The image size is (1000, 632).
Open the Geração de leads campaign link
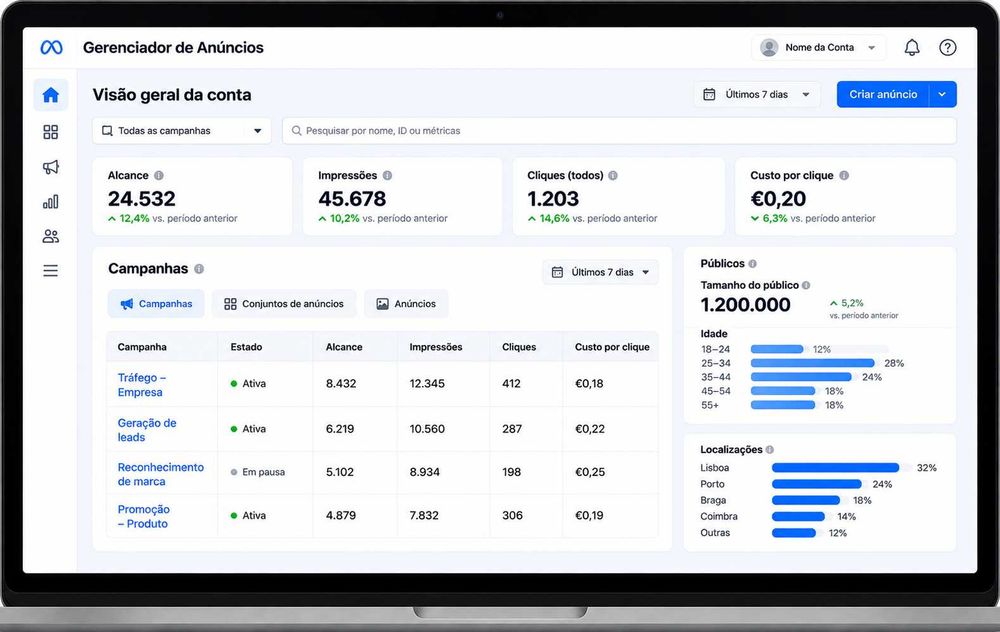[x=147, y=430]
